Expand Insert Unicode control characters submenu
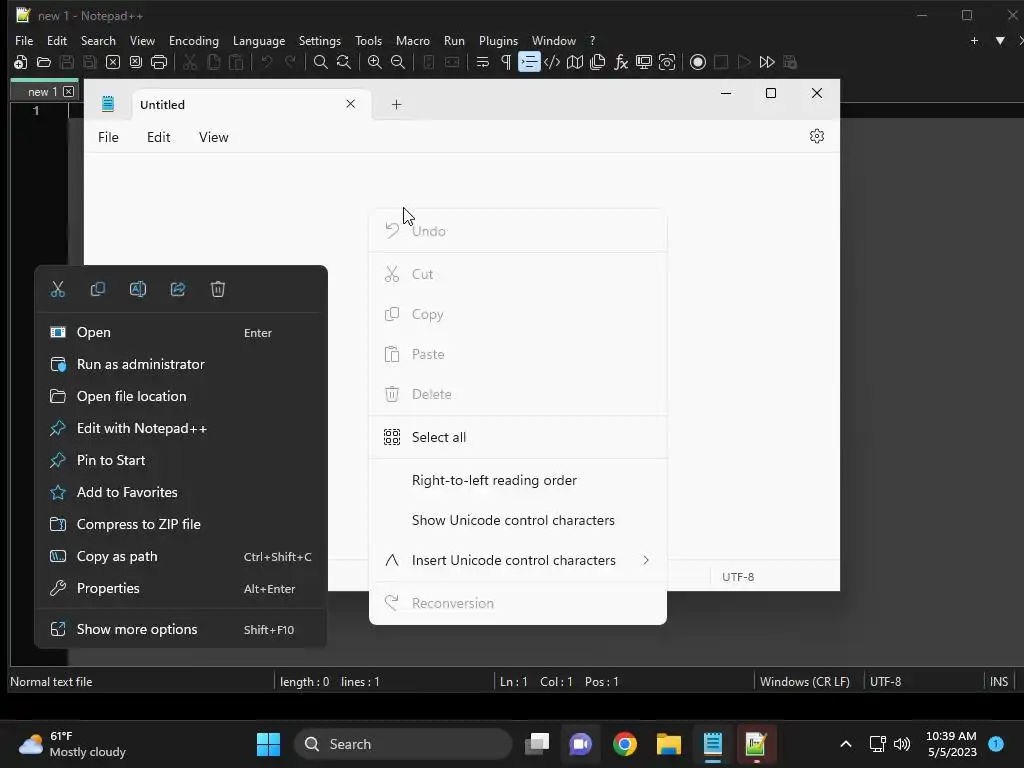Image resolution: width=1024 pixels, height=768 pixels. pyautogui.click(x=518, y=560)
